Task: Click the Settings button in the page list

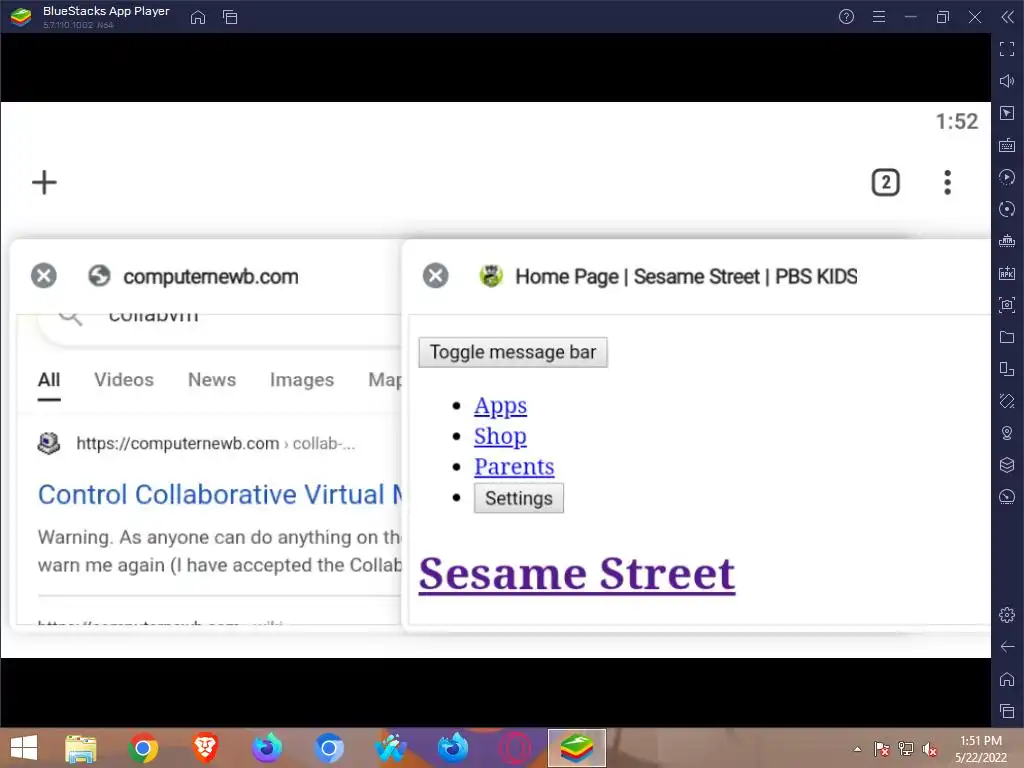Action: tap(519, 498)
